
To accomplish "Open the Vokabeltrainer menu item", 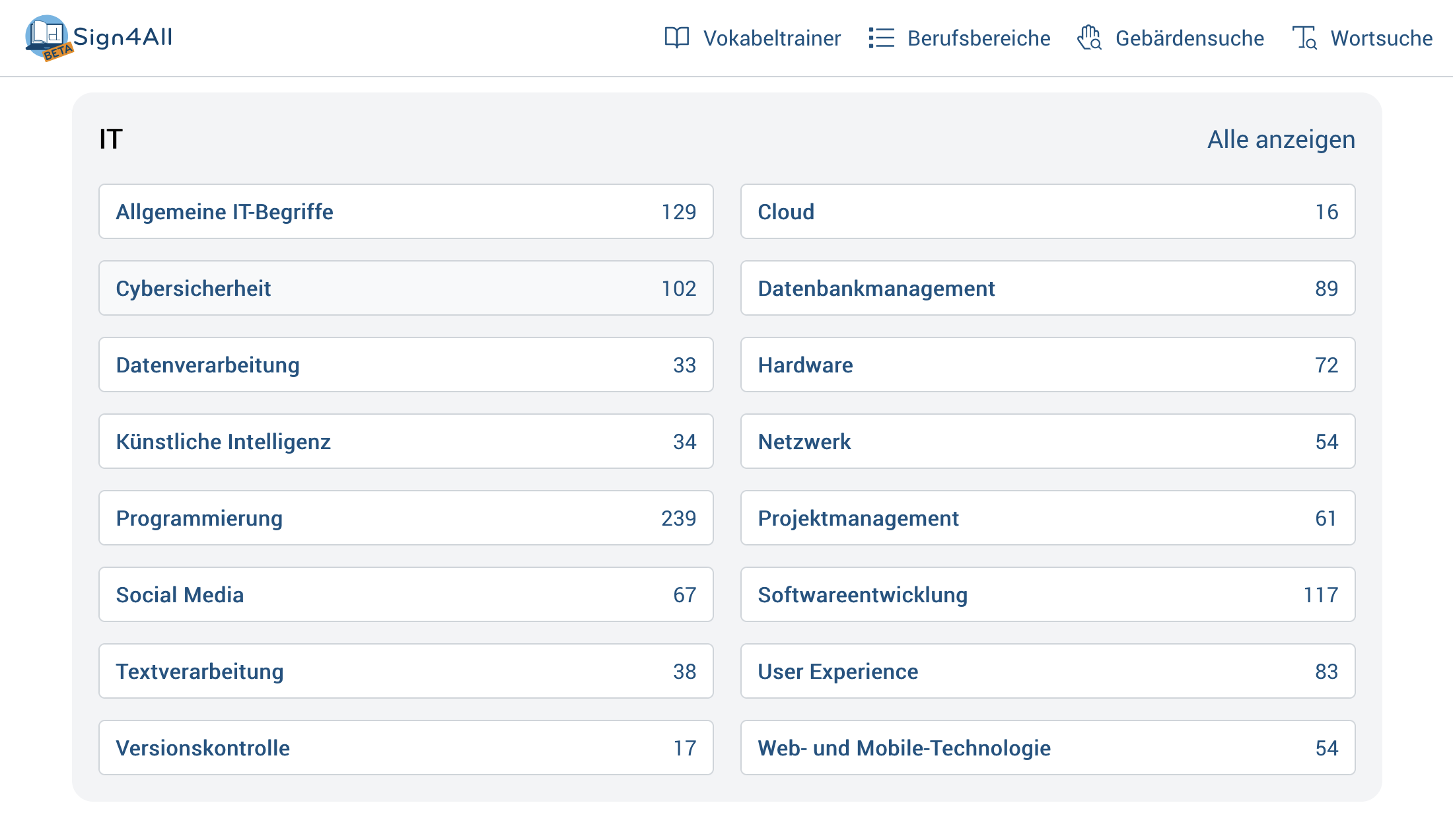I will 752,38.
